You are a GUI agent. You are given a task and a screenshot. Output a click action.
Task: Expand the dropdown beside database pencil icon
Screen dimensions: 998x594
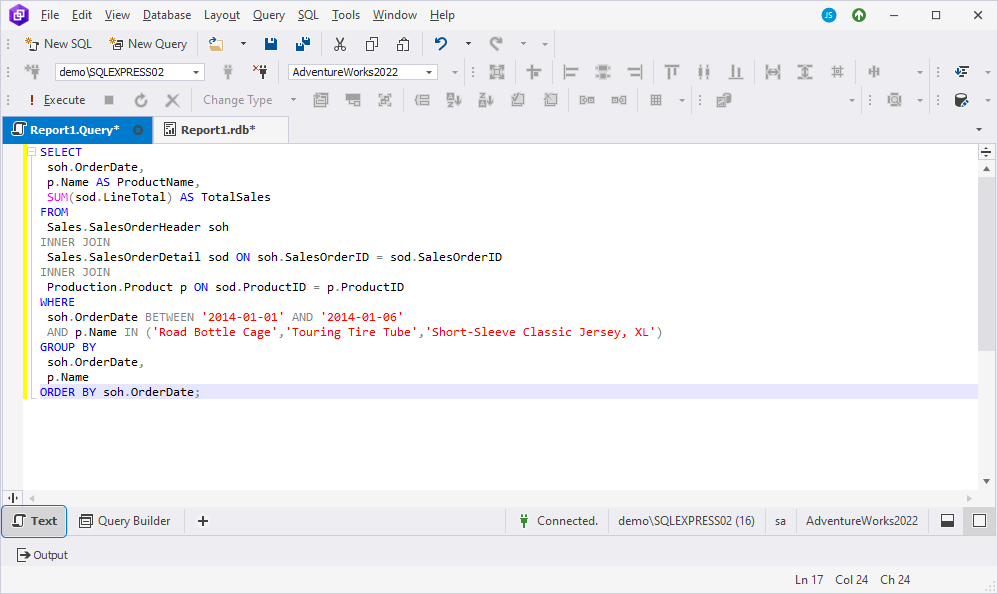coord(988,100)
